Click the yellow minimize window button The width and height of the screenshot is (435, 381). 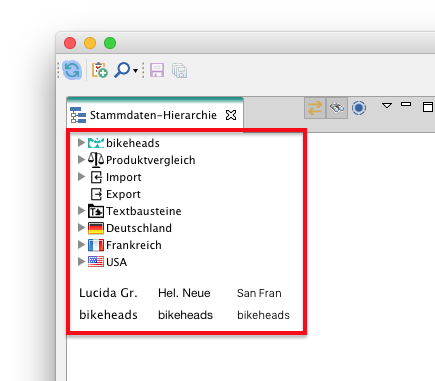tap(90, 43)
